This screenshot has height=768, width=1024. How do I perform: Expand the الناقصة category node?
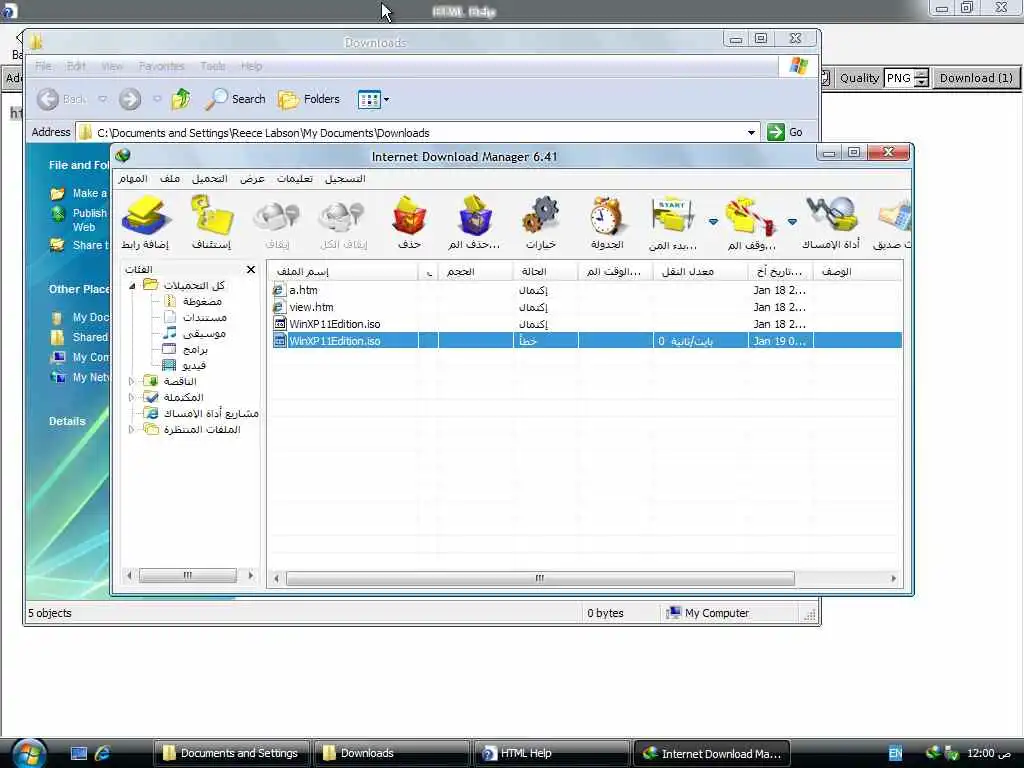click(131, 381)
